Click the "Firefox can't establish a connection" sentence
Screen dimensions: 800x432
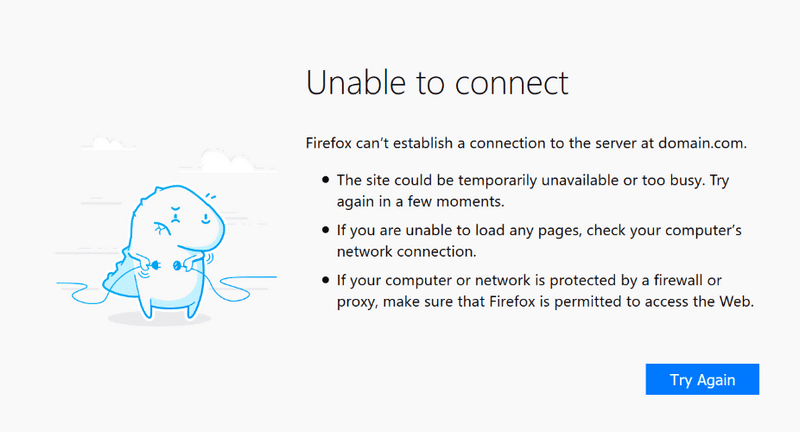click(x=480, y=143)
